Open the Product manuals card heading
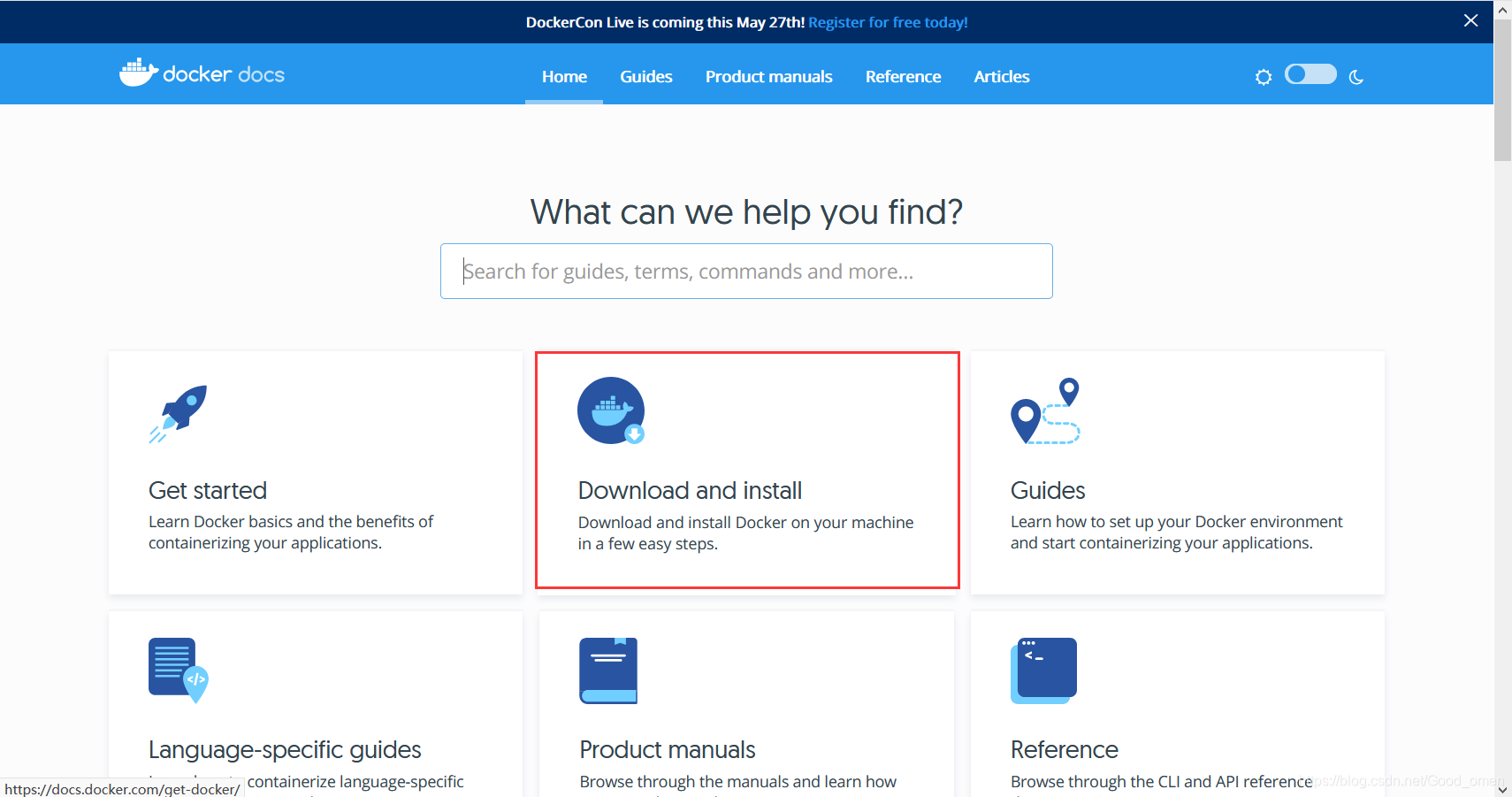Screen dimensions: 1512x797 click(x=668, y=750)
